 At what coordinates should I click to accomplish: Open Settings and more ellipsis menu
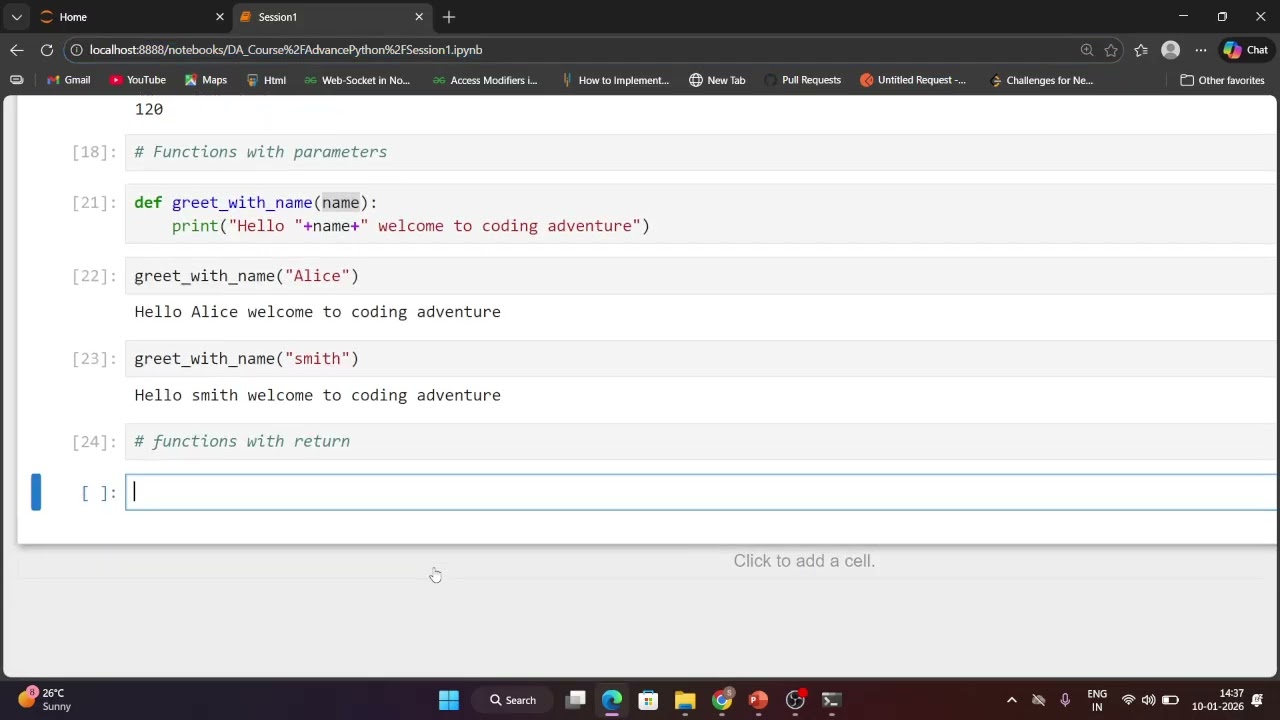tap(1201, 50)
